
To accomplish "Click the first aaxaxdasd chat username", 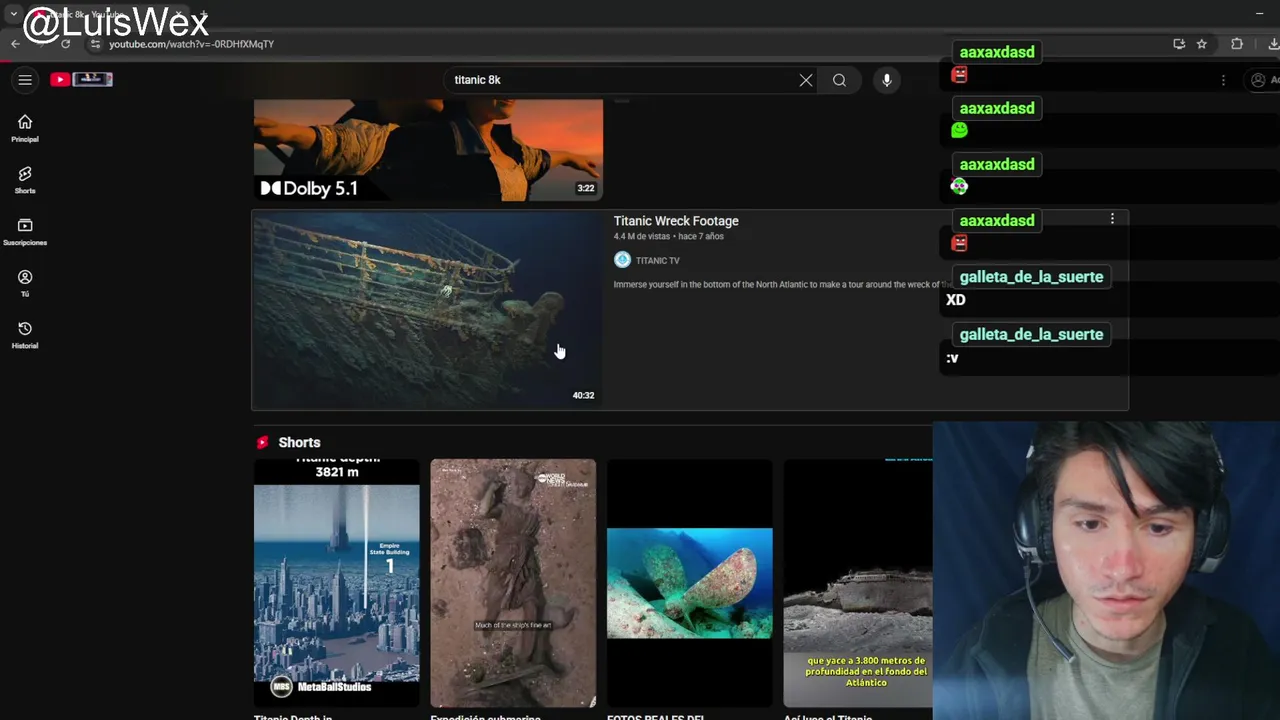I will [x=997, y=52].
